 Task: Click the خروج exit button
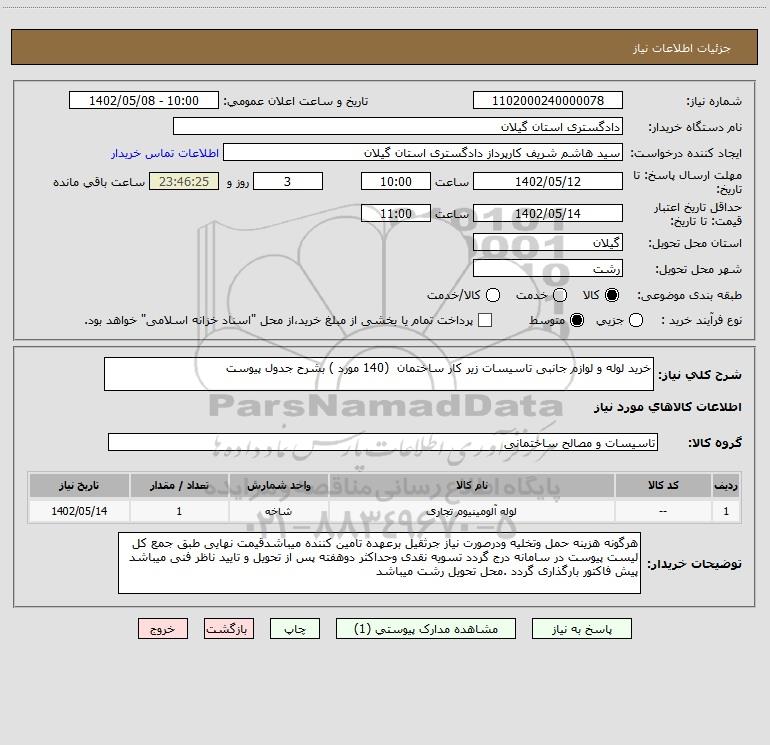163,629
